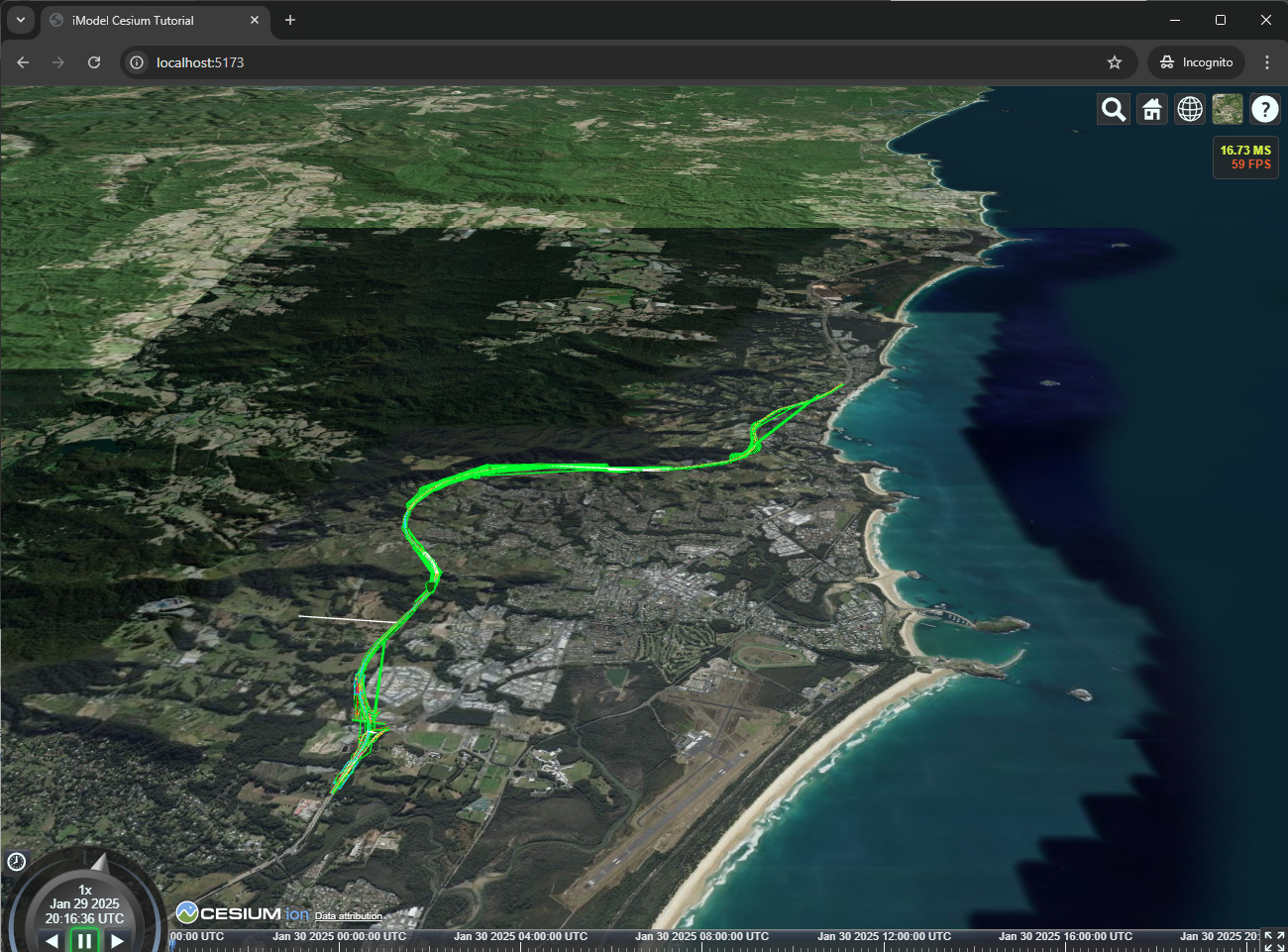Open a new browser tab
The width and height of the screenshot is (1288, 952).
coord(290,20)
